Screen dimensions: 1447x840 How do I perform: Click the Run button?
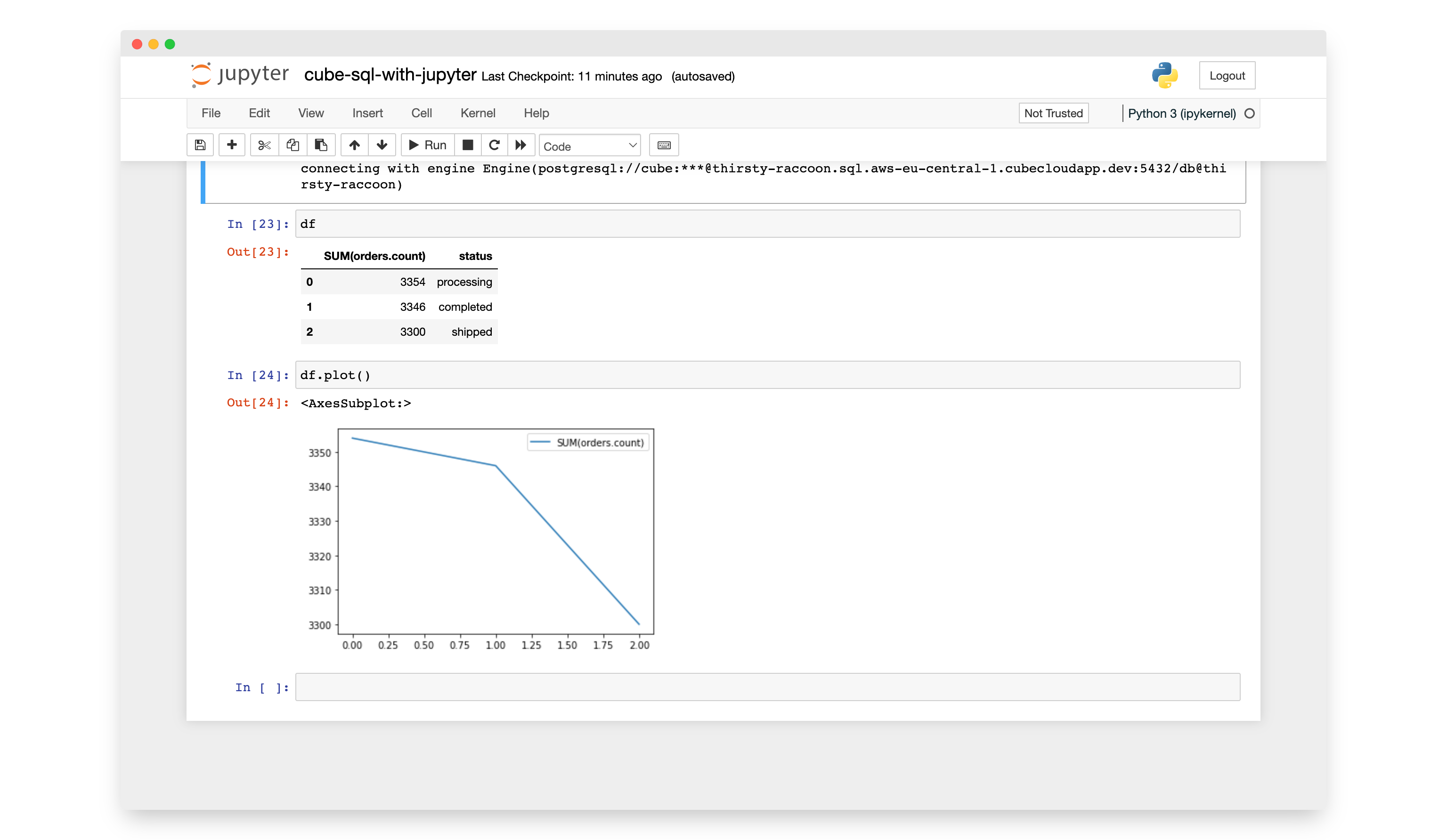click(x=428, y=145)
